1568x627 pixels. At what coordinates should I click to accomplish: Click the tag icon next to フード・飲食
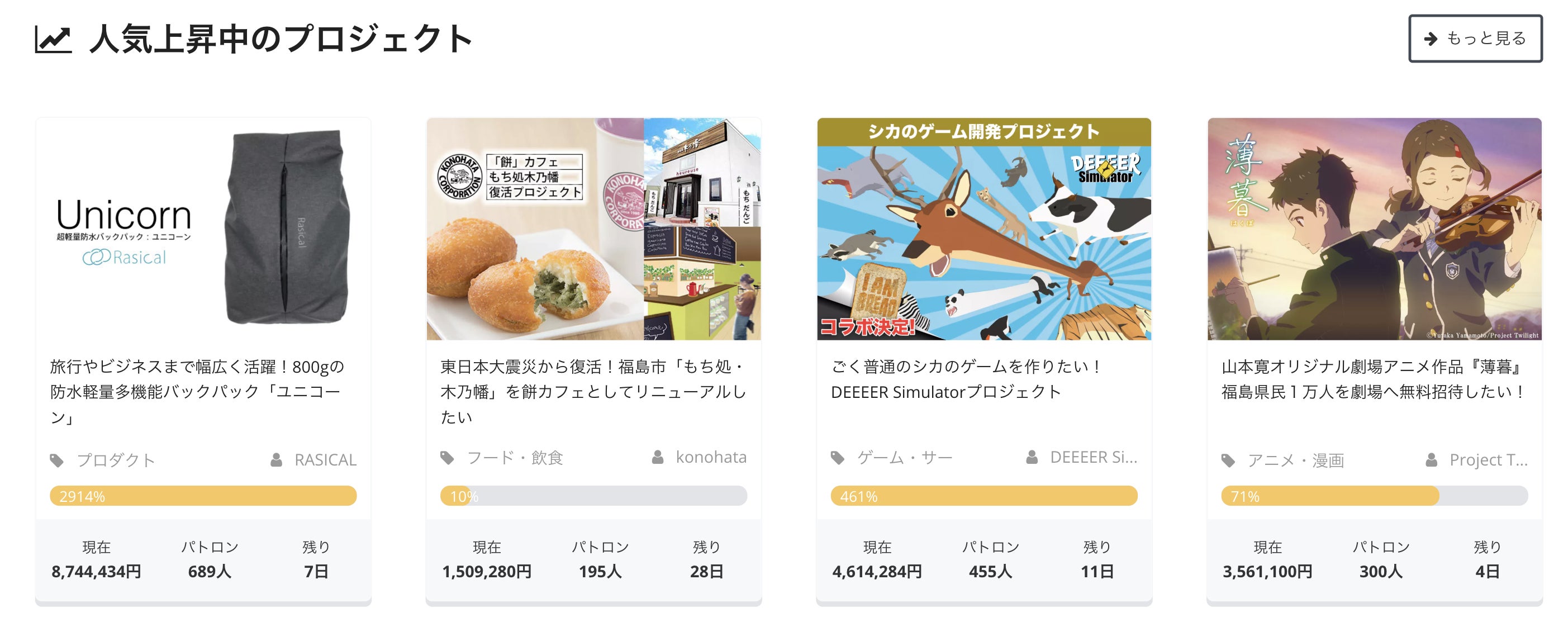point(448,458)
